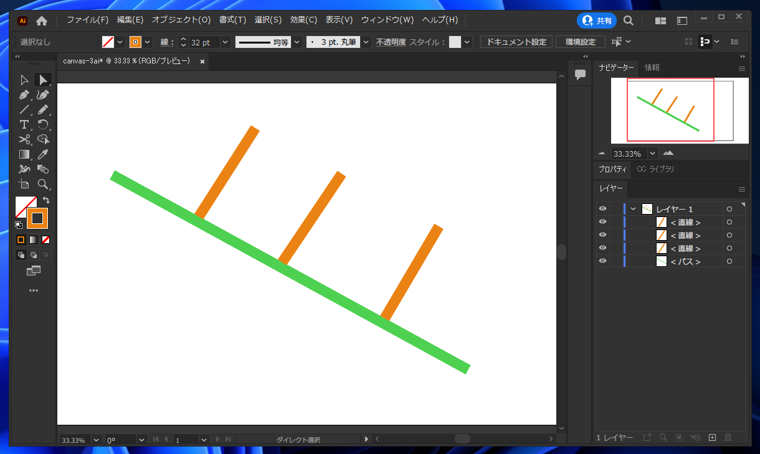Open the 効果(C) menu

[x=303, y=20]
